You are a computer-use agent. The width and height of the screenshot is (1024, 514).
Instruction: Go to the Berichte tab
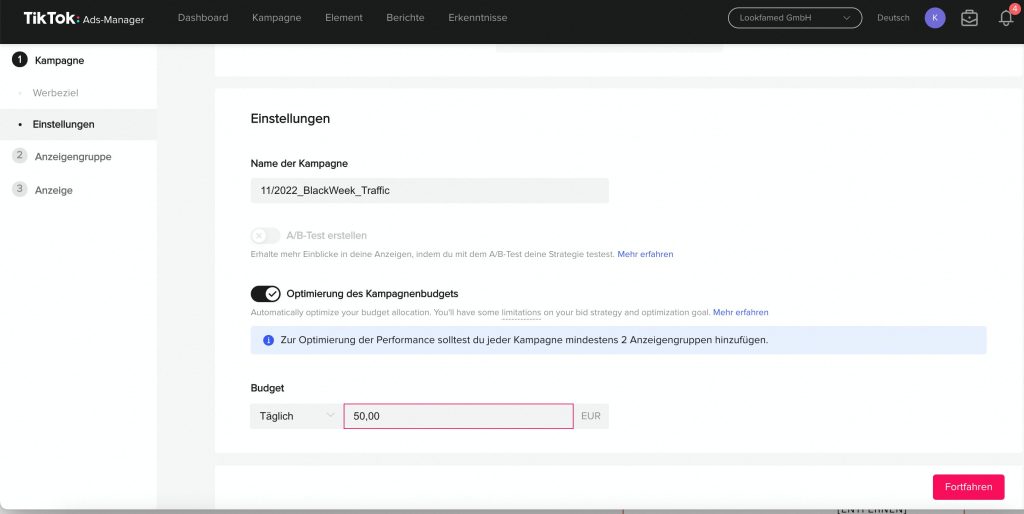pos(405,18)
